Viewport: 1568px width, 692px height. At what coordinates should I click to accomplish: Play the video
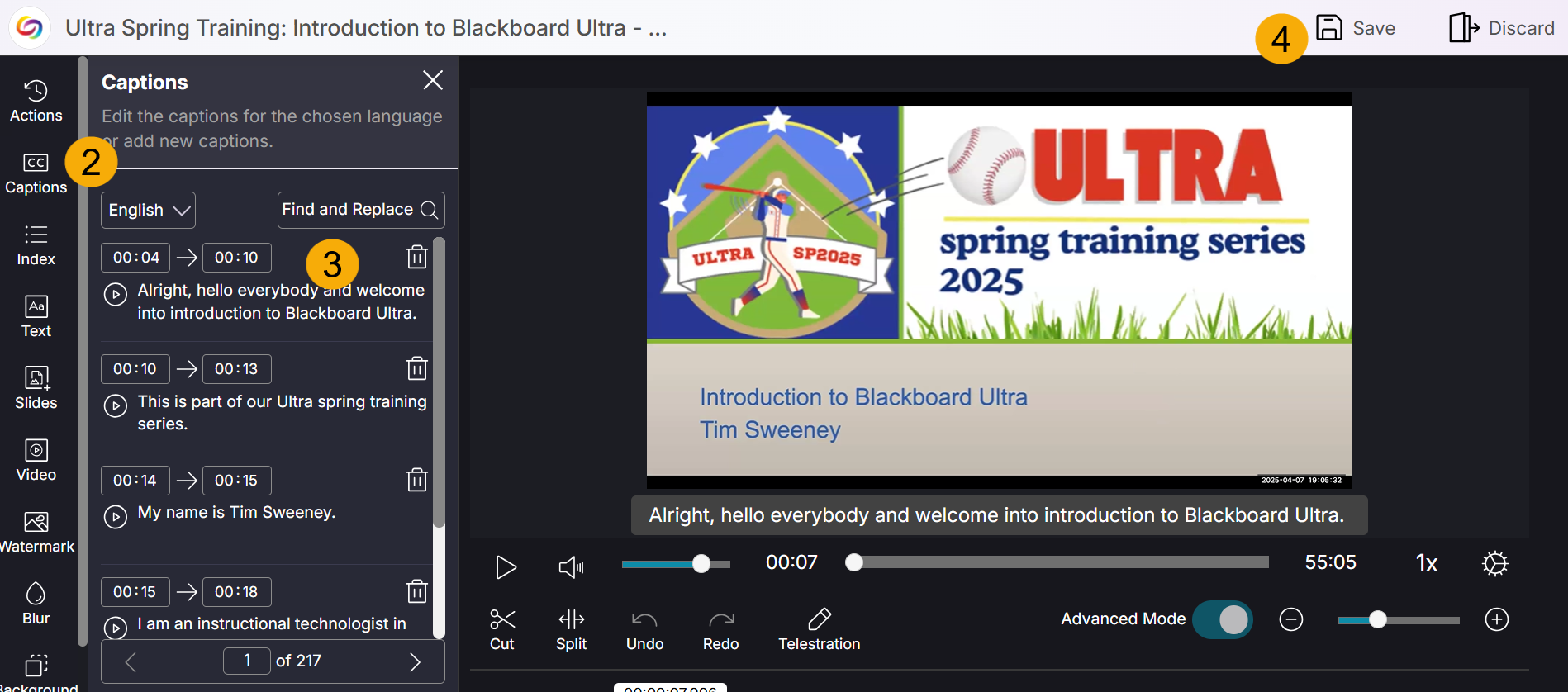click(506, 567)
